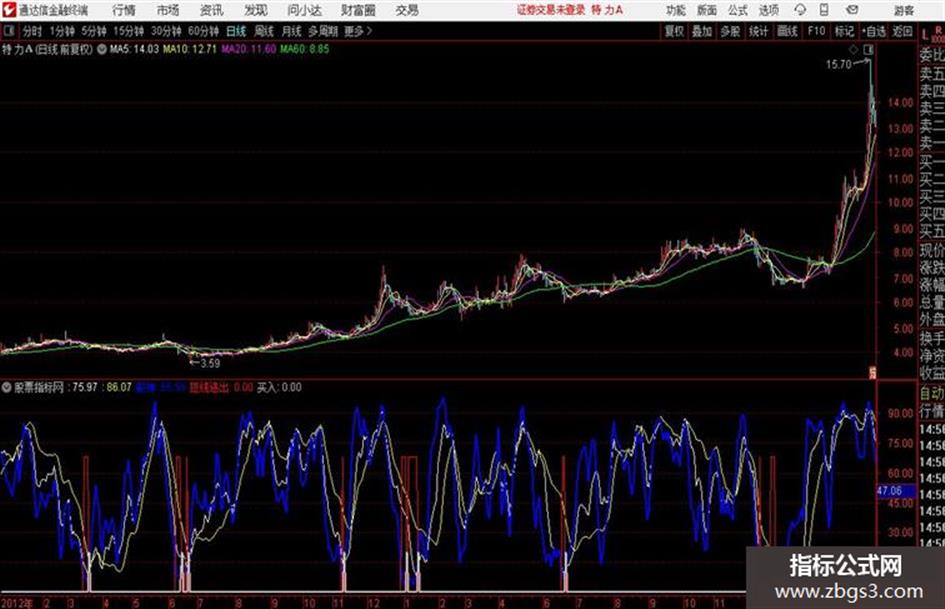Click the panel layout icon left of 分时
This screenshot has width=945, height=609.
8,31
